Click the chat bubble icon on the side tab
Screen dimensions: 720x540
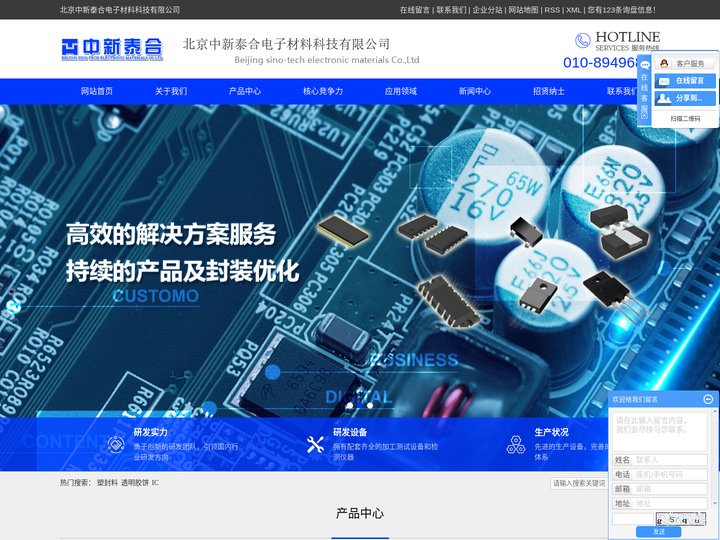645,65
